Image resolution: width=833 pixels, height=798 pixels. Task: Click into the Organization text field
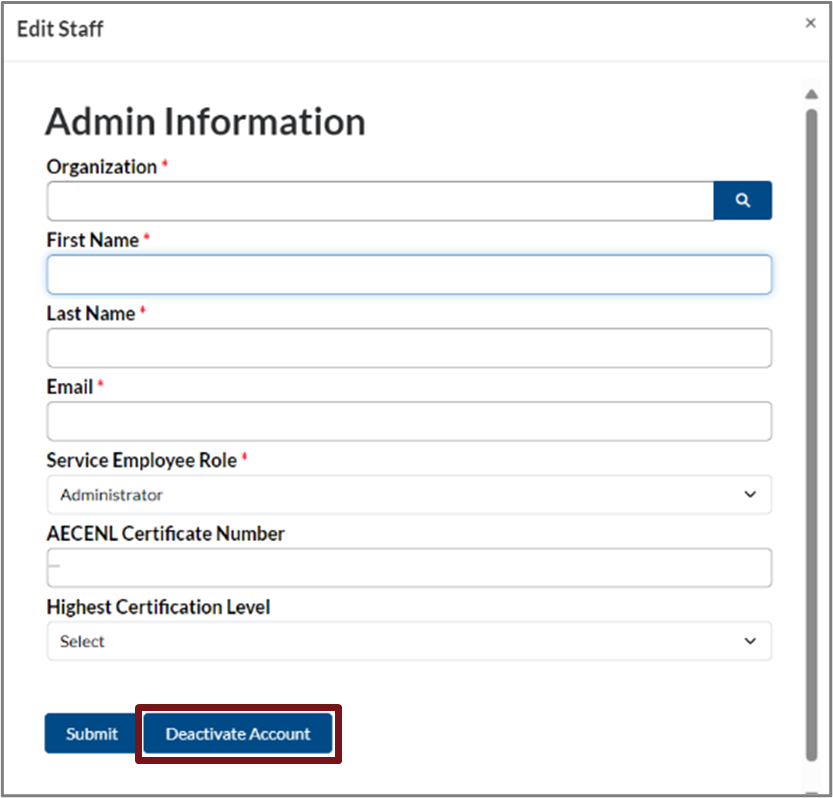pyautogui.click(x=380, y=201)
